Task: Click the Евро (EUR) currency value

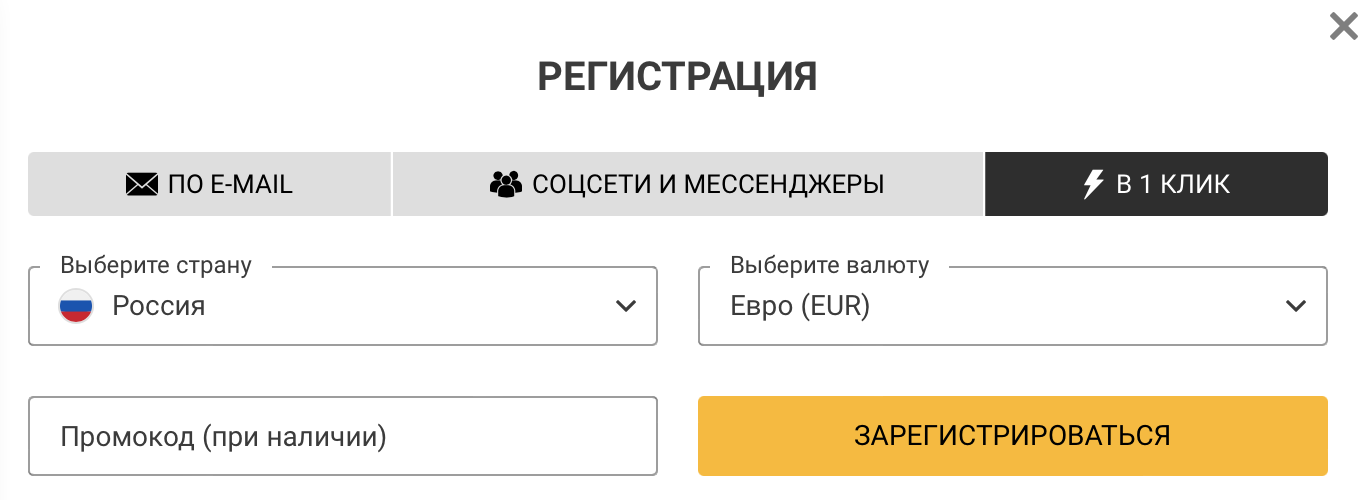Action: 800,306
